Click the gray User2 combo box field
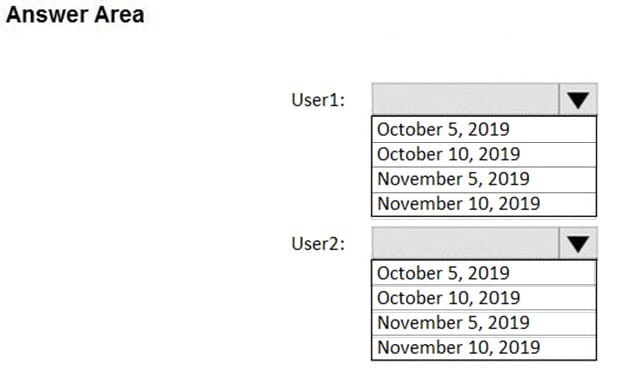 click(465, 243)
